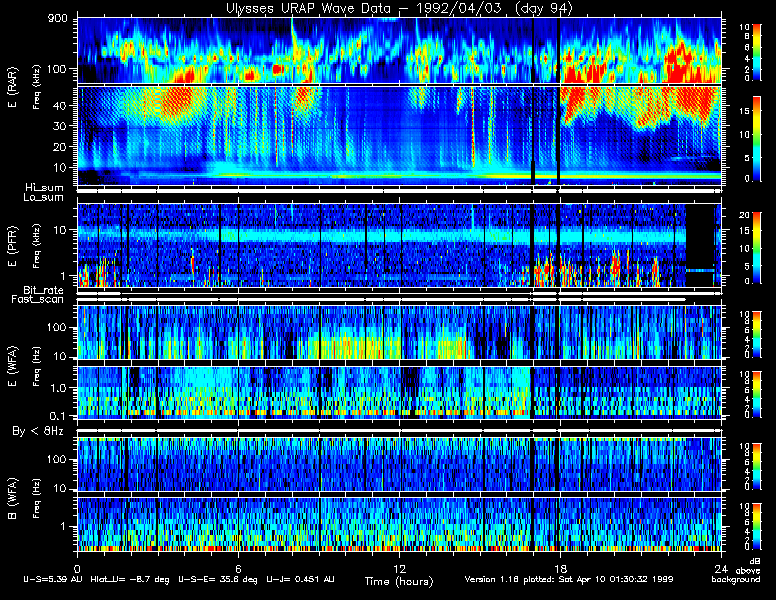Click the 'By < 8Hz' label
This screenshot has height=600, width=776.
pyautogui.click(x=38, y=431)
